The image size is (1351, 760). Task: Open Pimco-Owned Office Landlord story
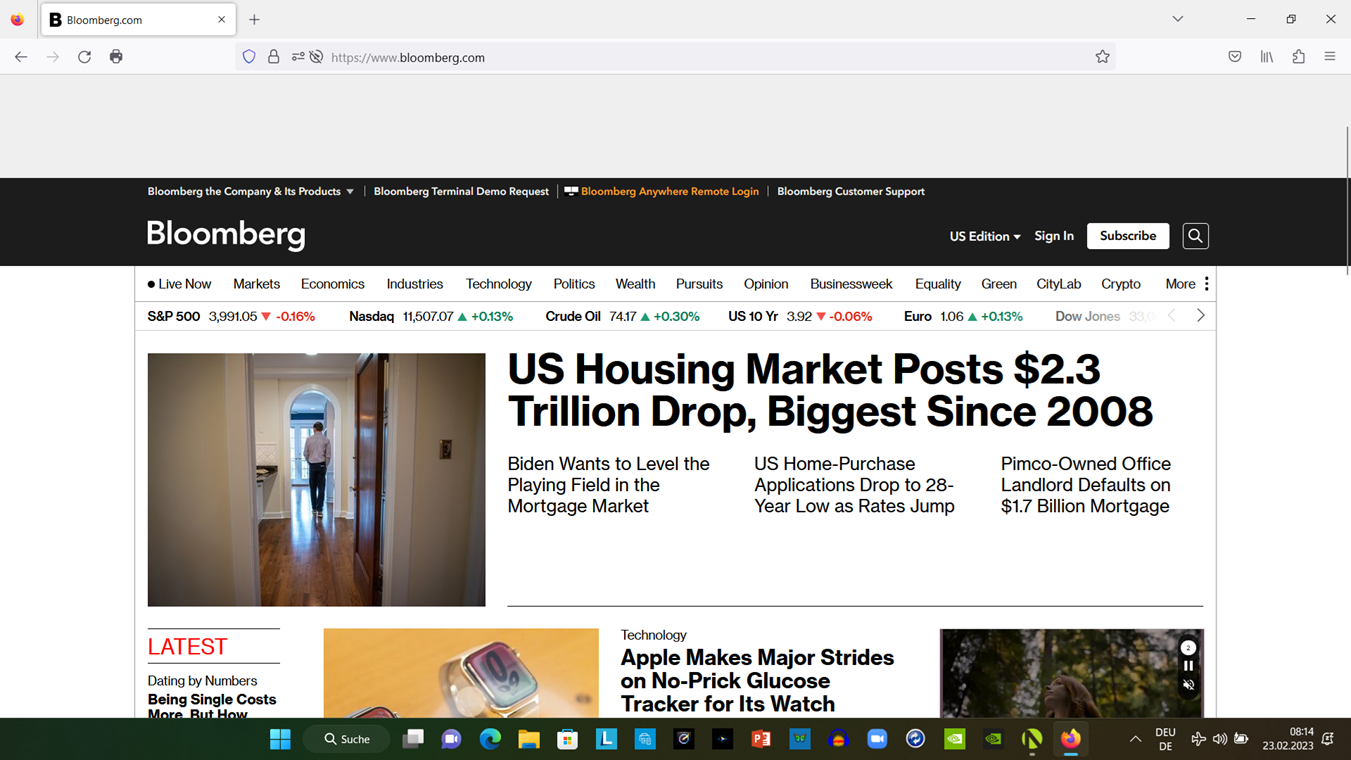pyautogui.click(x=1086, y=485)
